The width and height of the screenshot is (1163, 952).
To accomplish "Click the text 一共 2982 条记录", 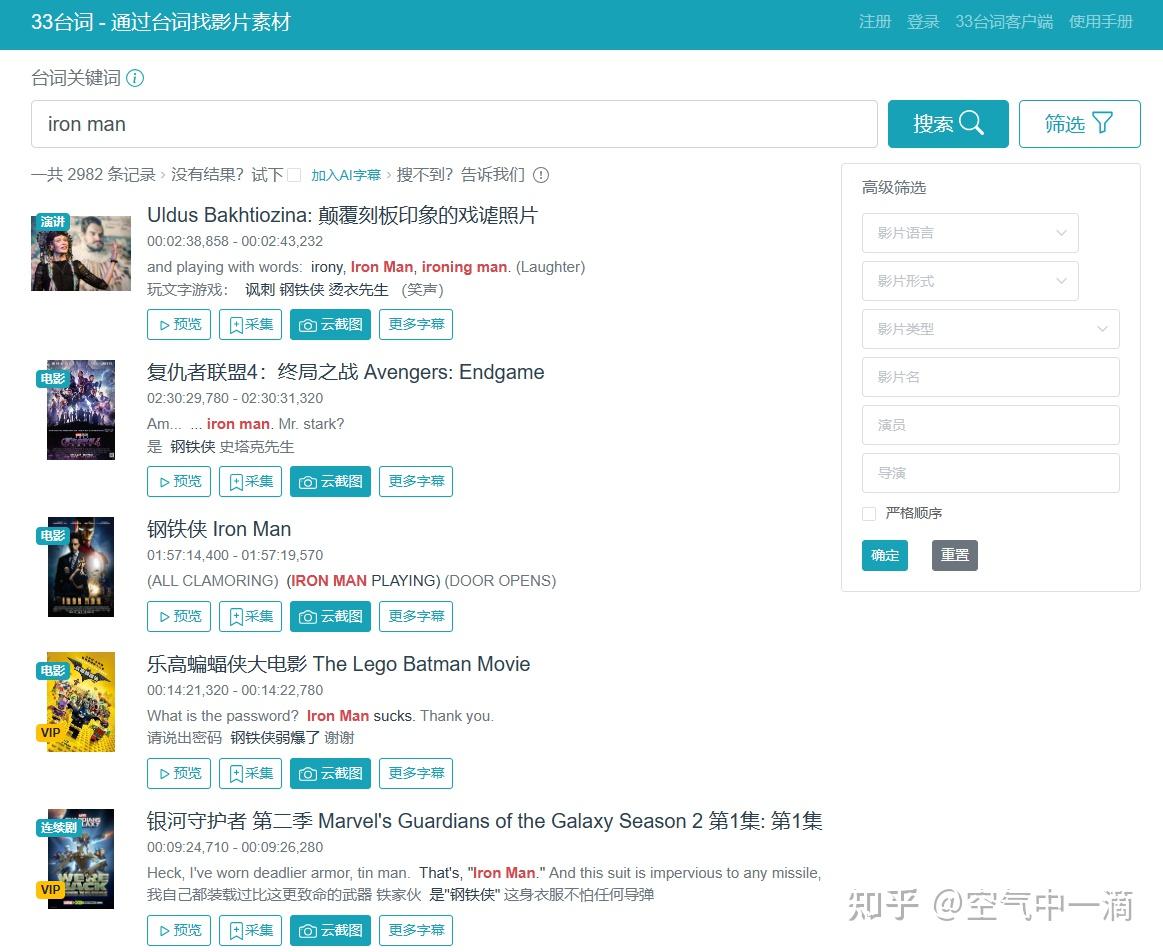I will click(93, 175).
